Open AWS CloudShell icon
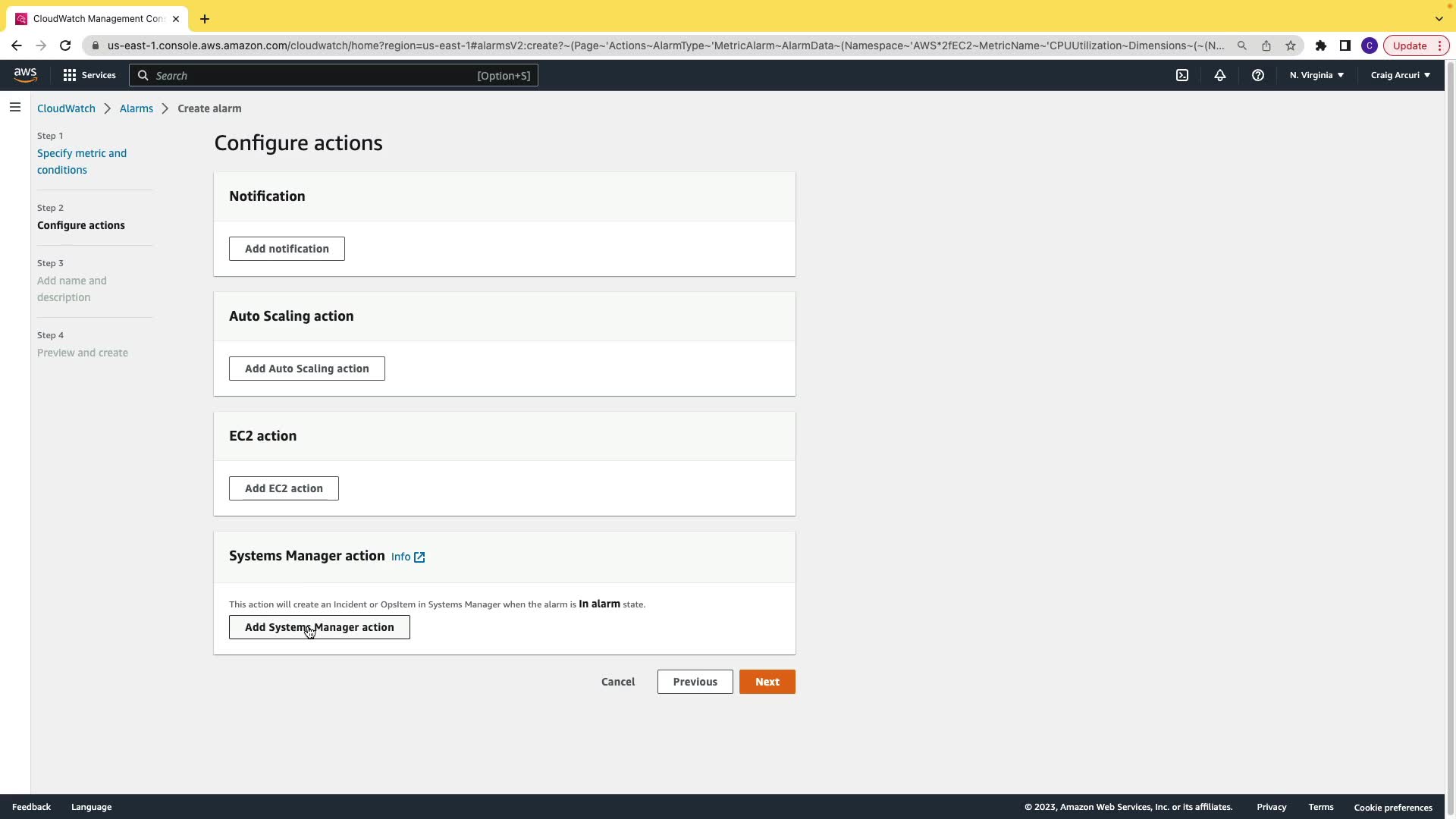This screenshot has width=1456, height=819. 1182,75
